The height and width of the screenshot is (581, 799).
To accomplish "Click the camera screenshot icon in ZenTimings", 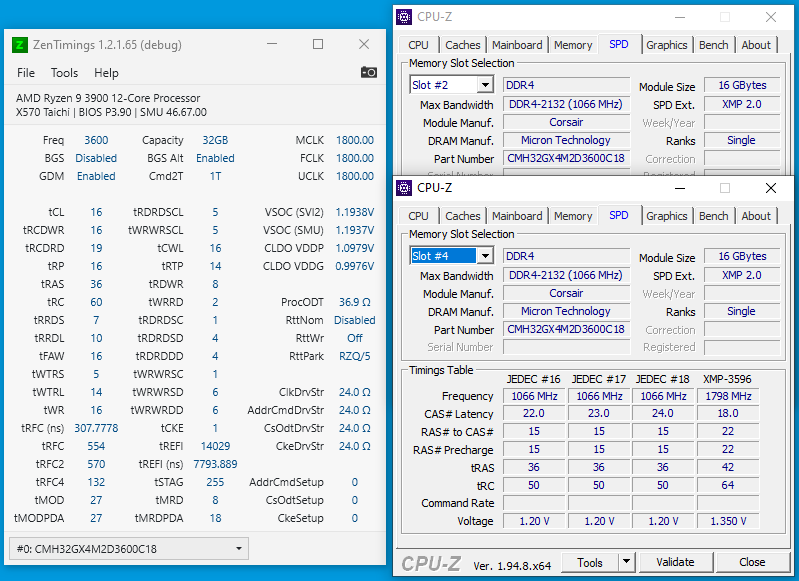I will point(369,72).
